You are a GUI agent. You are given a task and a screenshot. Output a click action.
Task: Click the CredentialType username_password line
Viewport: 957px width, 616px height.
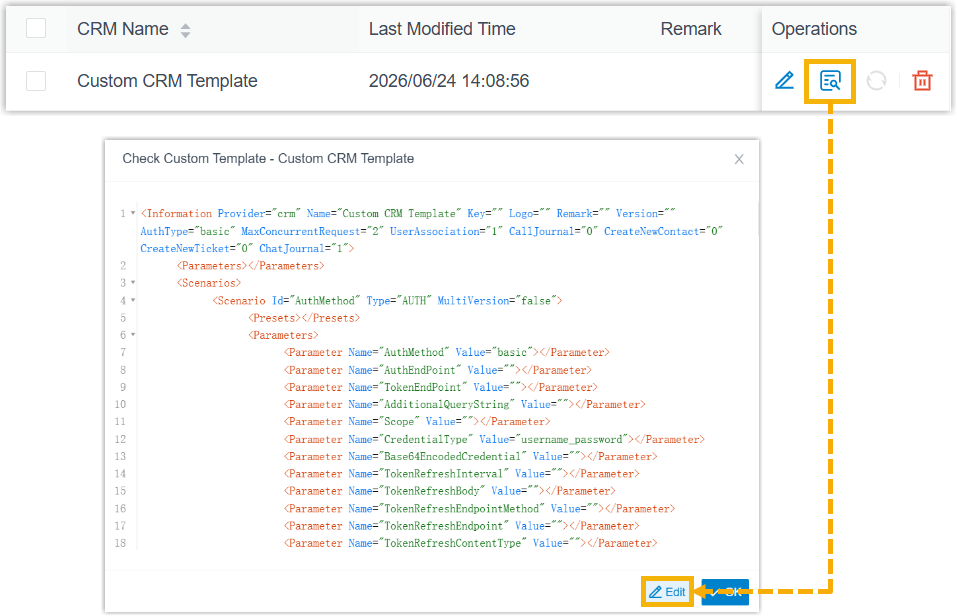[494, 439]
